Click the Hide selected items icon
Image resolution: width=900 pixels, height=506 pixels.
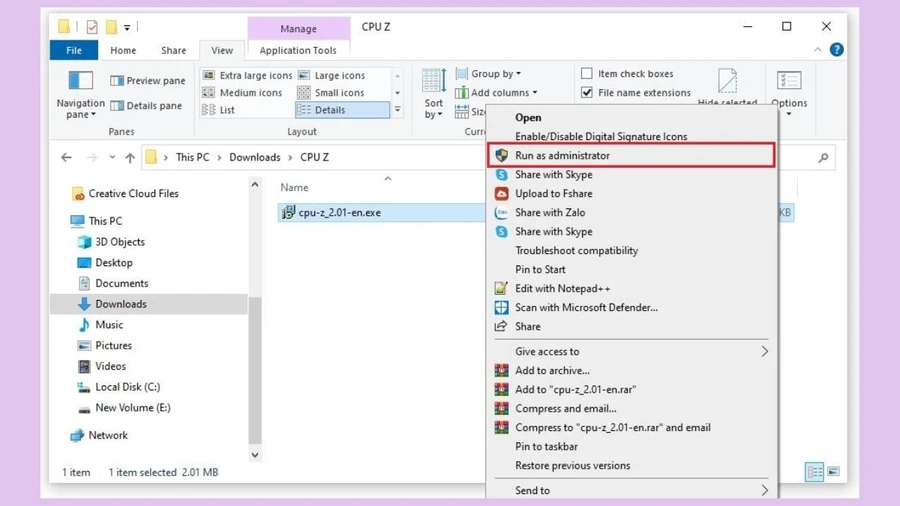pos(727,81)
